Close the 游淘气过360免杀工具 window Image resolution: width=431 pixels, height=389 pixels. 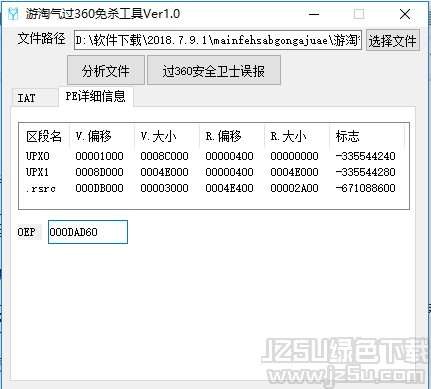pyautogui.click(x=405, y=14)
